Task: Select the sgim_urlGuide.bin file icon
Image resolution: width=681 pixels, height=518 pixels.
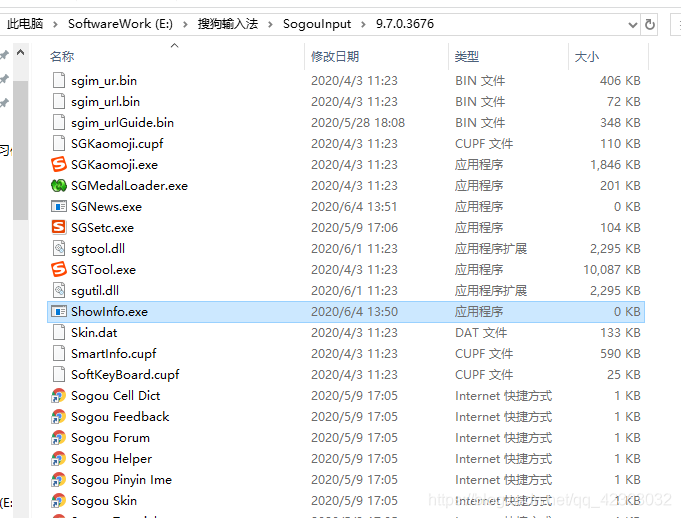Action: 59,122
